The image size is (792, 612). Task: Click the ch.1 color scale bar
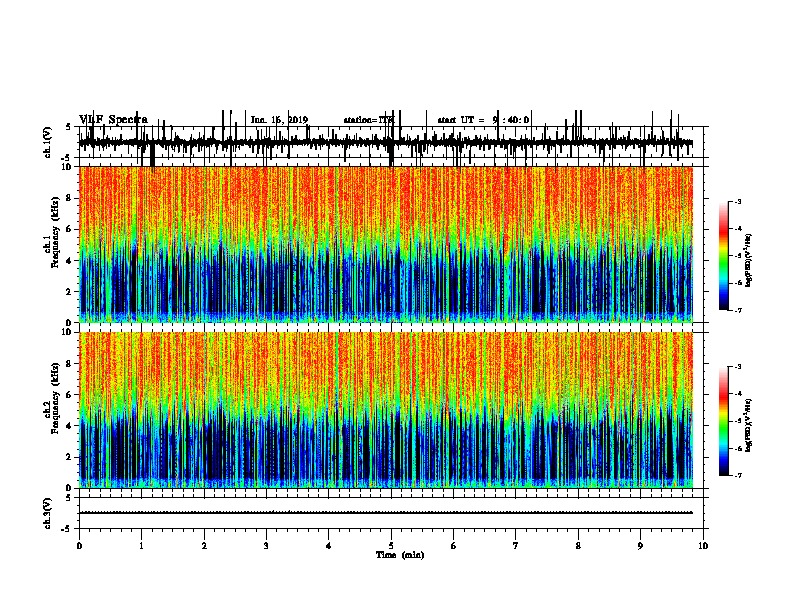(724, 256)
